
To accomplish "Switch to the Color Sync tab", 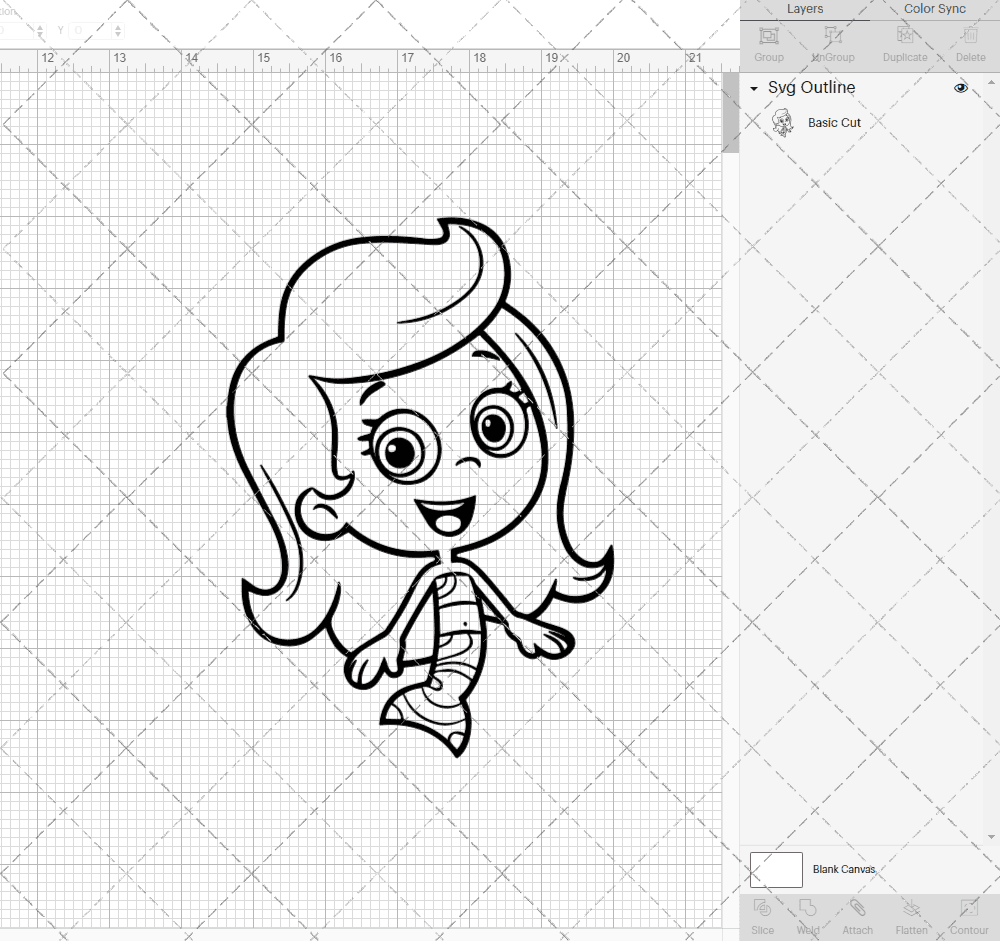I will click(x=934, y=9).
